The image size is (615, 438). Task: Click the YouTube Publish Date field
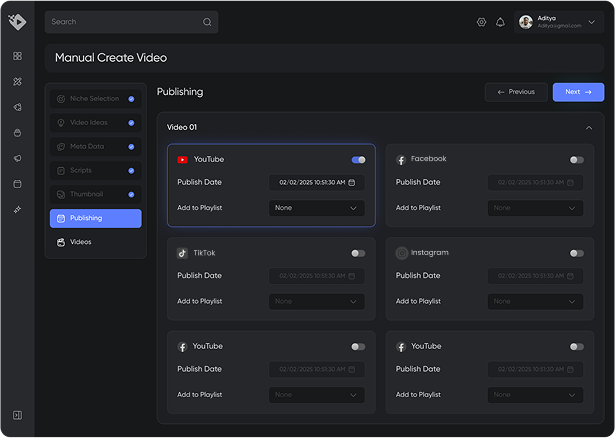pos(316,183)
